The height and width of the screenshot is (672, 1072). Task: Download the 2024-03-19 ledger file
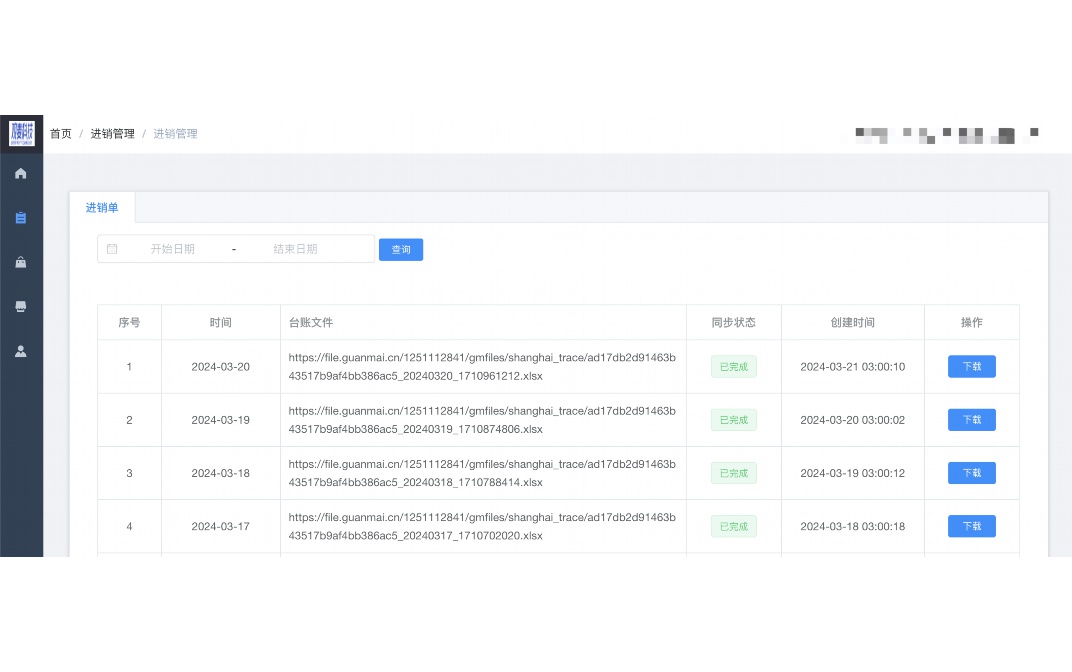971,420
